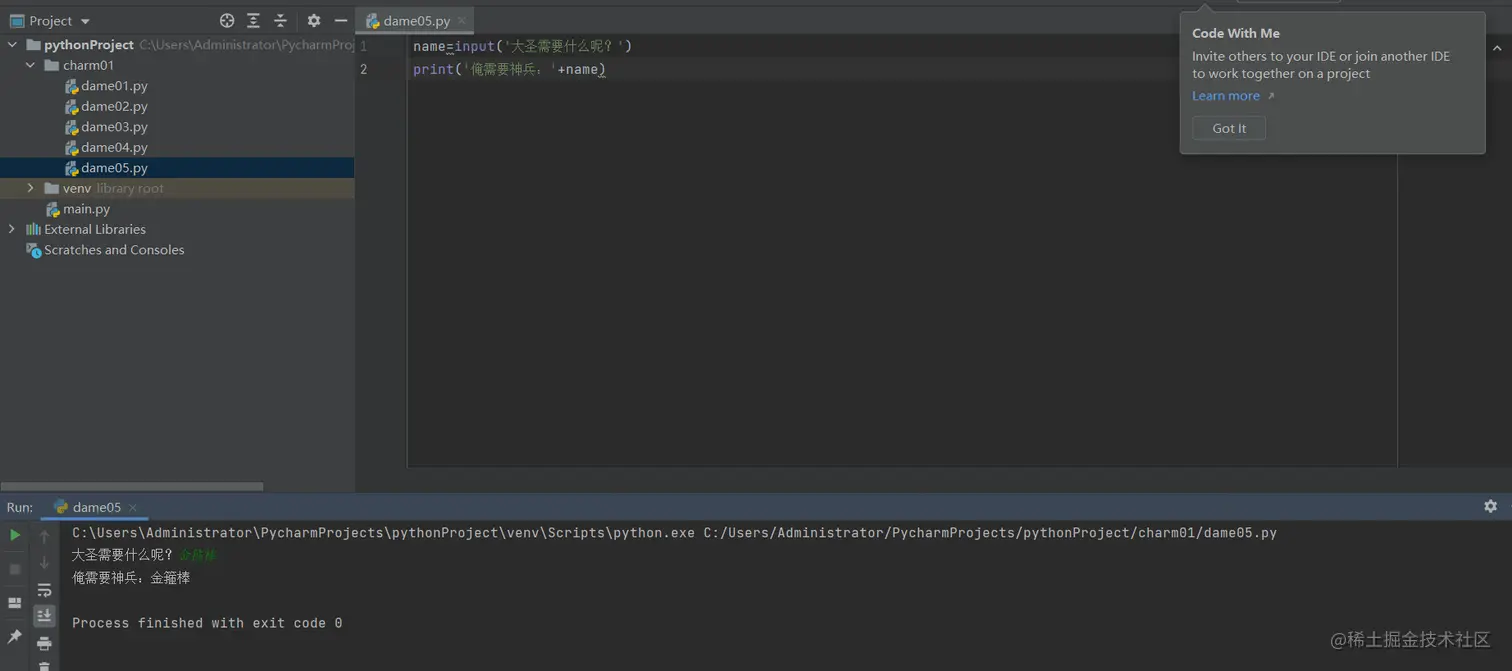Viewport: 1512px width, 671px height.
Task: Close the dame05.py editor tab
Action: click(462, 21)
